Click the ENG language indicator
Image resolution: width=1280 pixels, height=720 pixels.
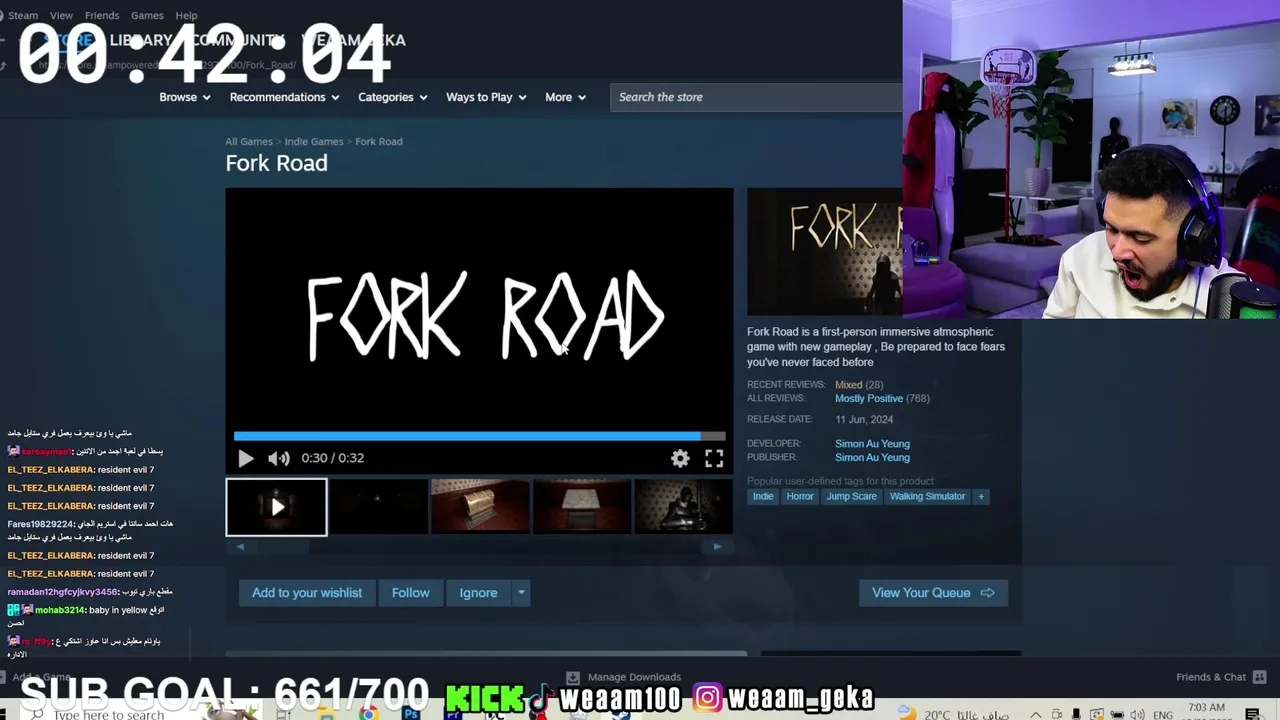(1163, 715)
